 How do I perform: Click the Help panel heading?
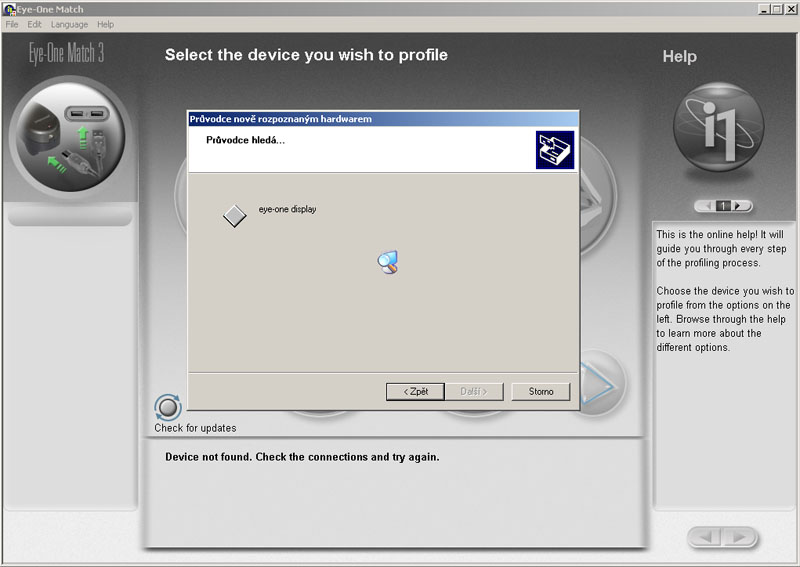679,56
